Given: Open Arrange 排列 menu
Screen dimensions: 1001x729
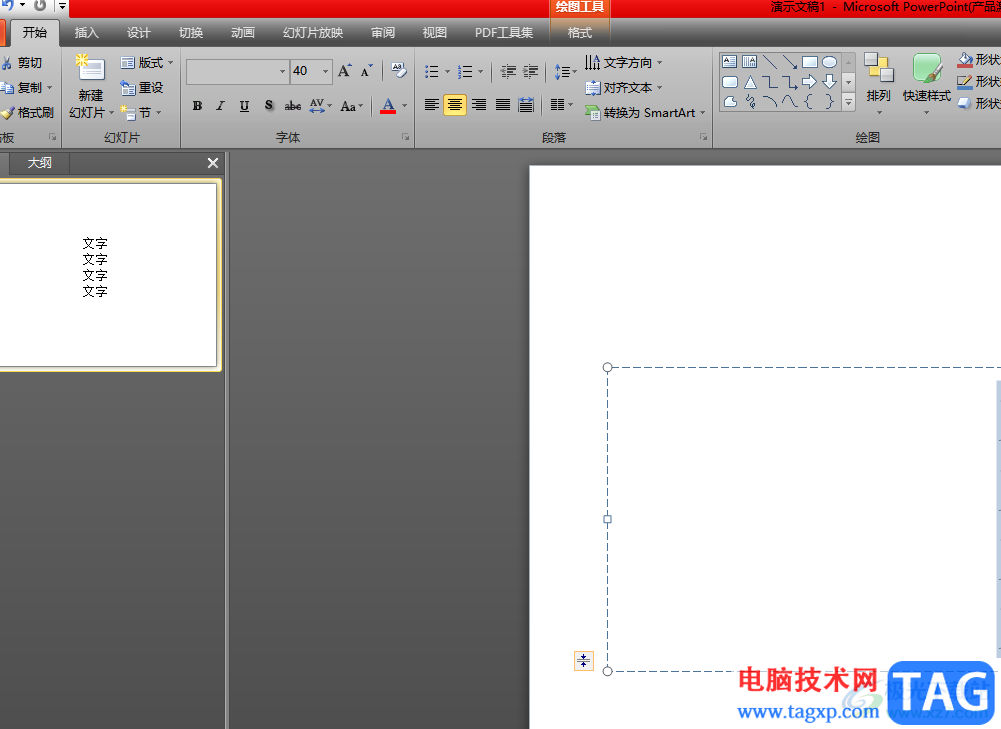Looking at the screenshot, I should pyautogui.click(x=878, y=84).
